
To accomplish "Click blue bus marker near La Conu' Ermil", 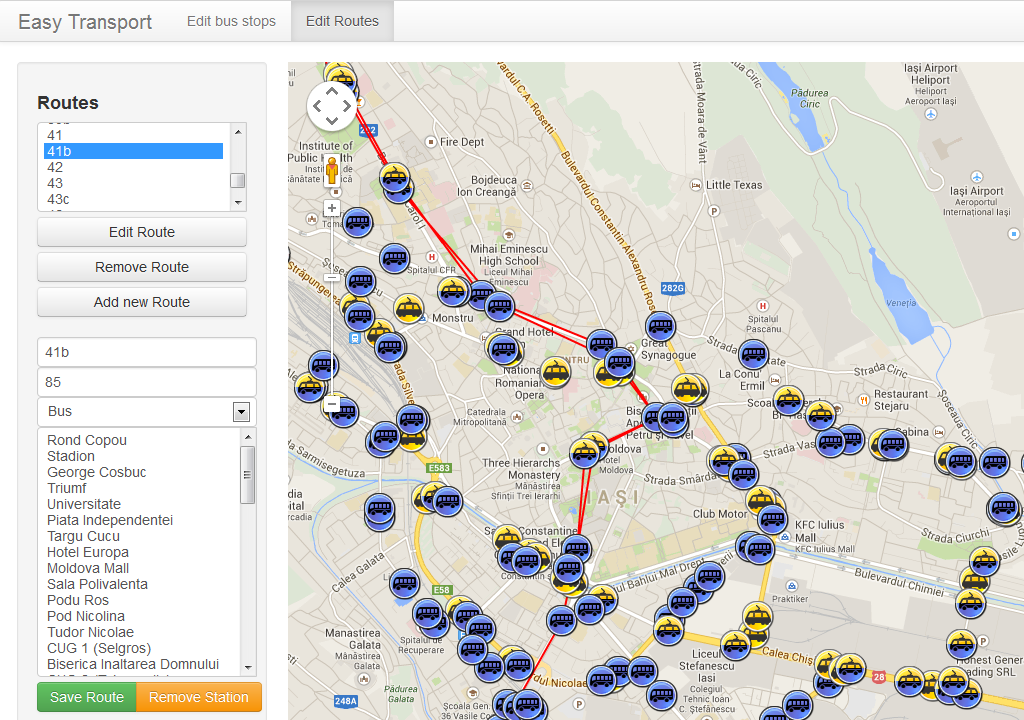I will 753,354.
